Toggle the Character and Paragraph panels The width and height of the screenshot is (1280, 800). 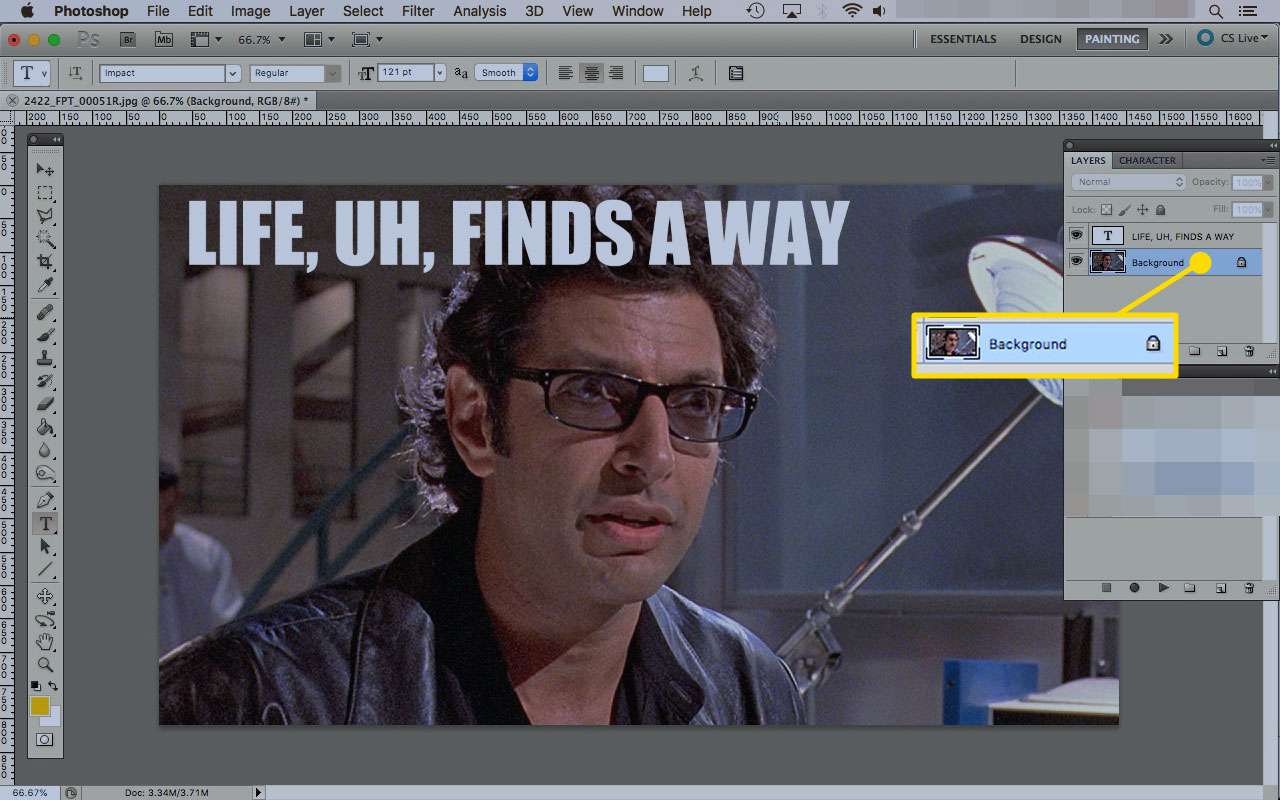736,73
